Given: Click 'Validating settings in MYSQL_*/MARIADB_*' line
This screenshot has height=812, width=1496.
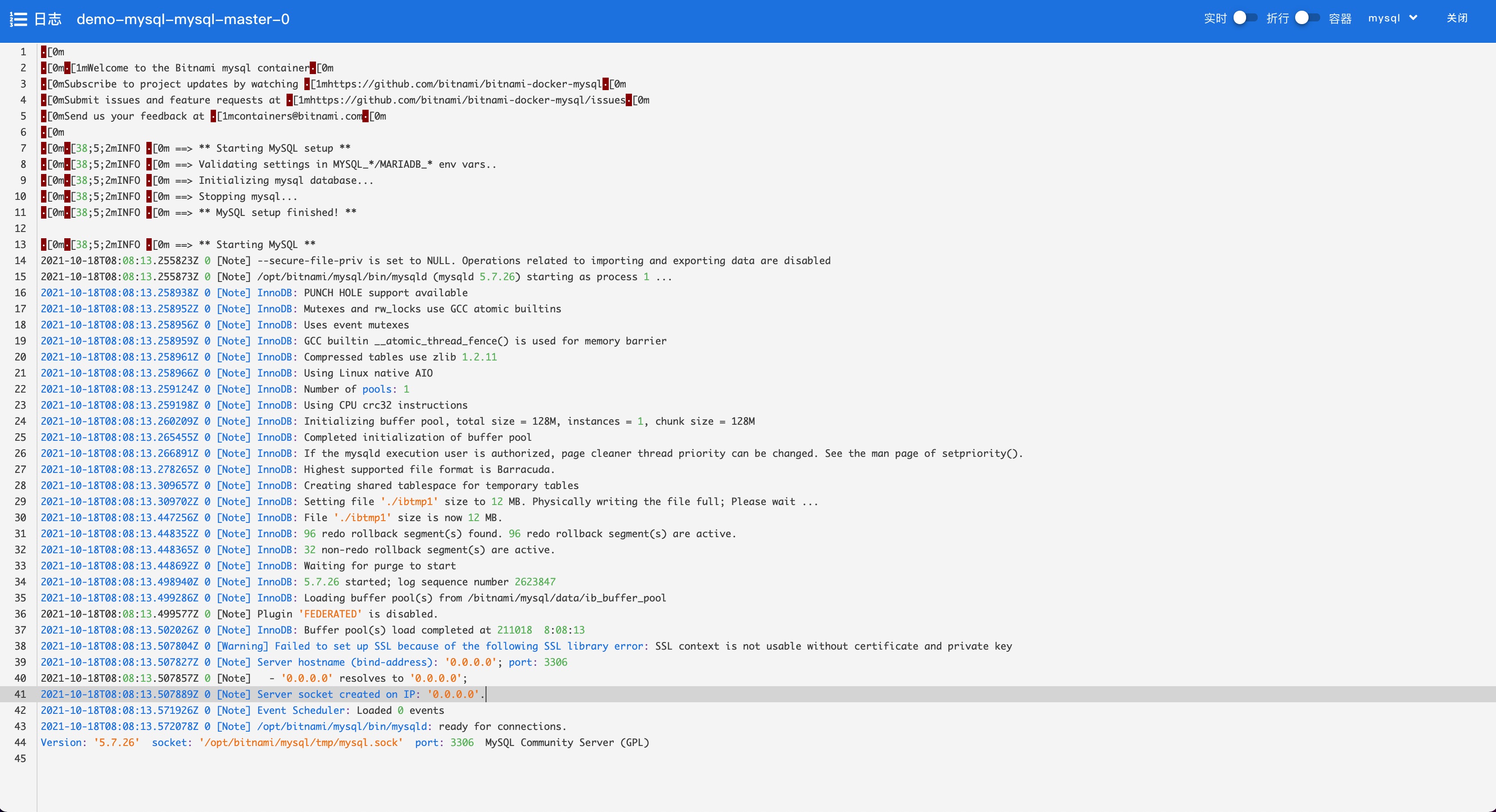Looking at the screenshot, I should pyautogui.click(x=269, y=164).
